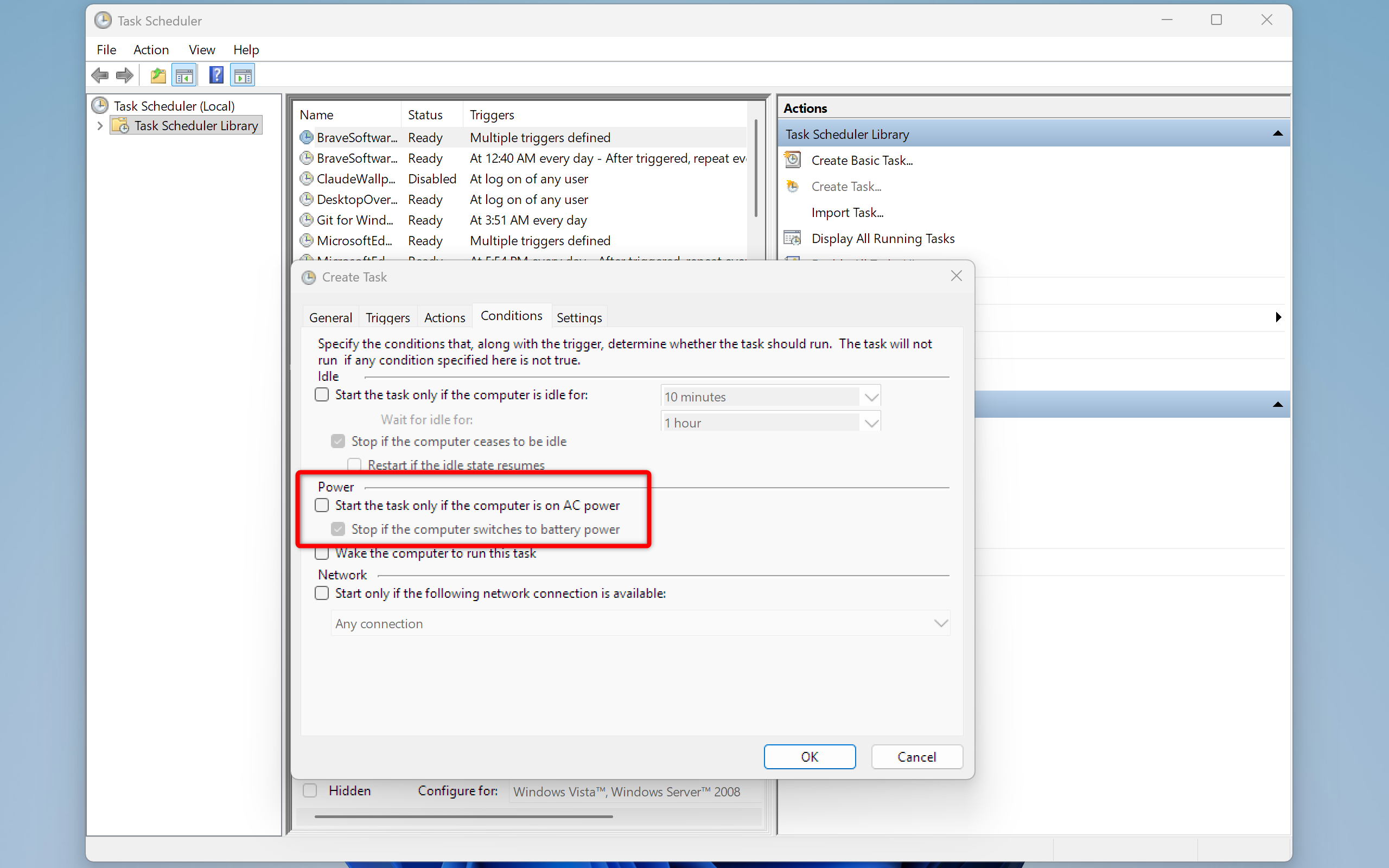The width and height of the screenshot is (1389, 868).
Task: Click the Task Scheduler Library folder icon
Action: (120, 125)
